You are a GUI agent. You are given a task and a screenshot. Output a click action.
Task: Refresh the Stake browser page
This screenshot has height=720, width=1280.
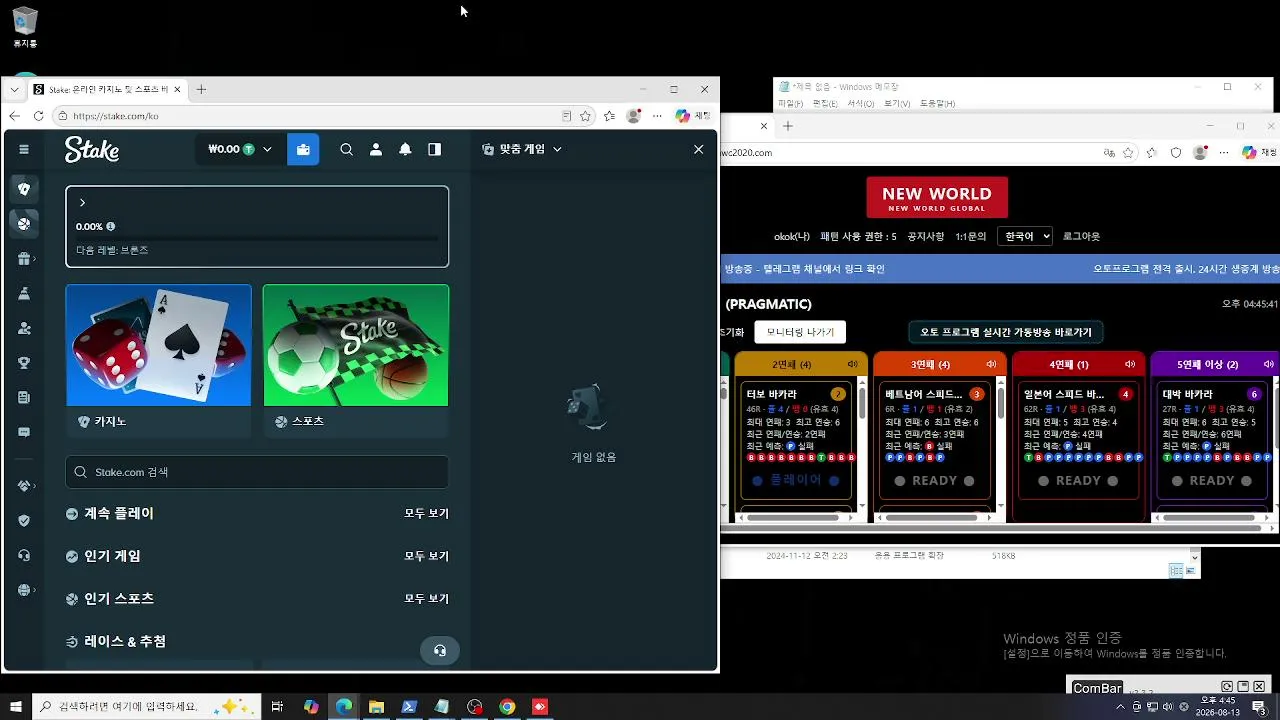(x=38, y=116)
